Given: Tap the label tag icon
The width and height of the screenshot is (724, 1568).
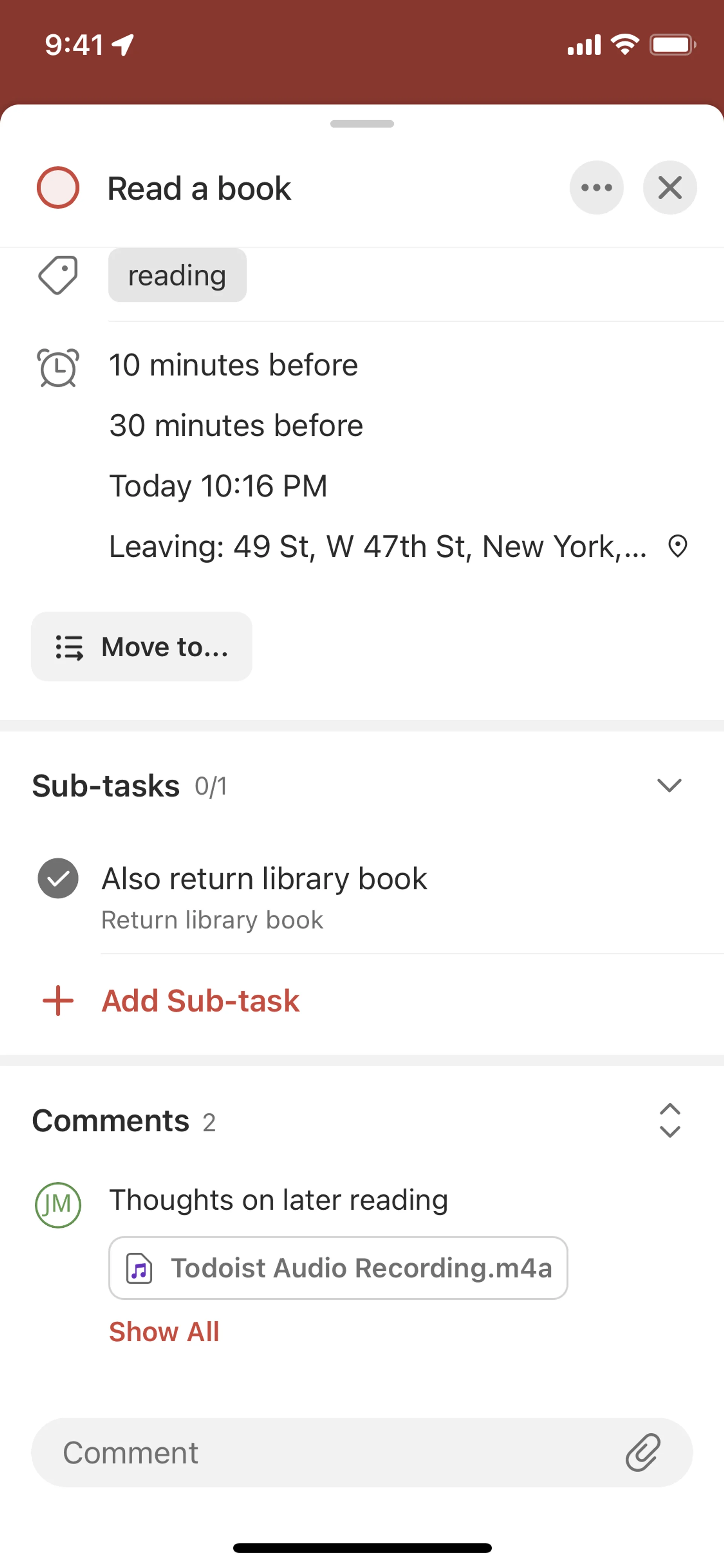Looking at the screenshot, I should 58,275.
